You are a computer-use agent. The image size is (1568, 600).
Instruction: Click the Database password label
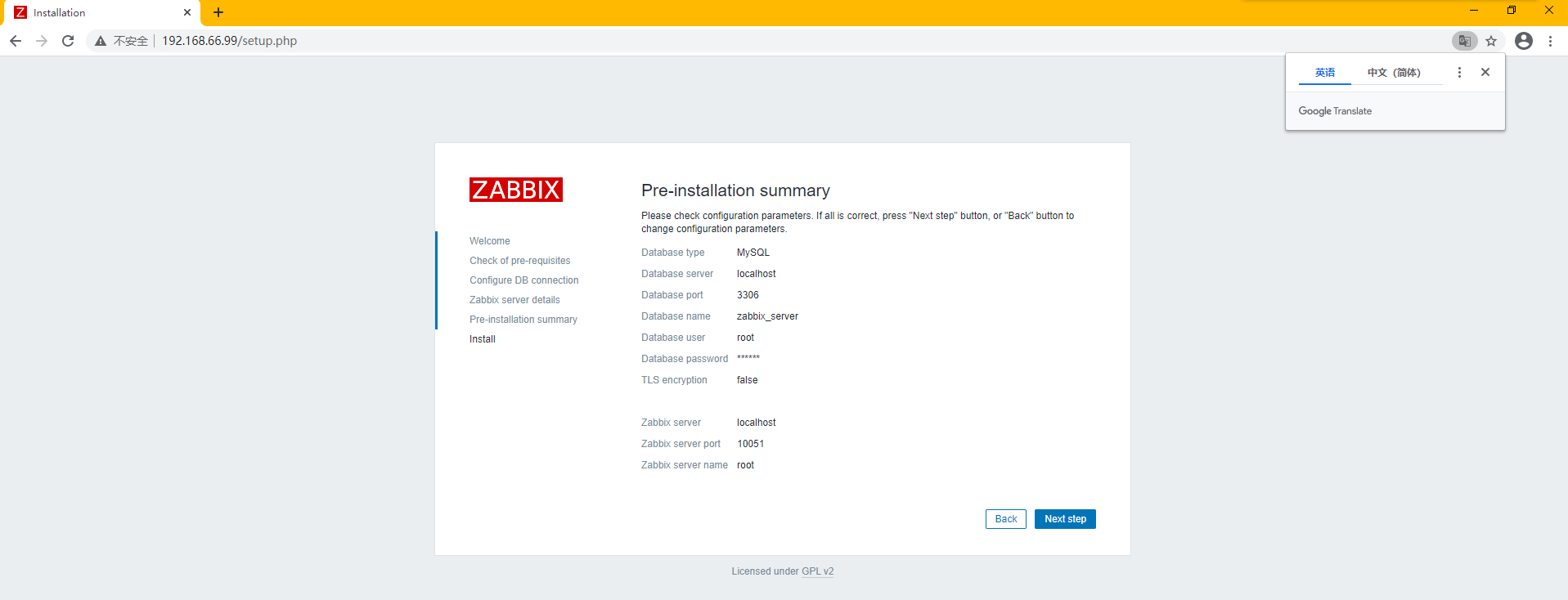[685, 359]
